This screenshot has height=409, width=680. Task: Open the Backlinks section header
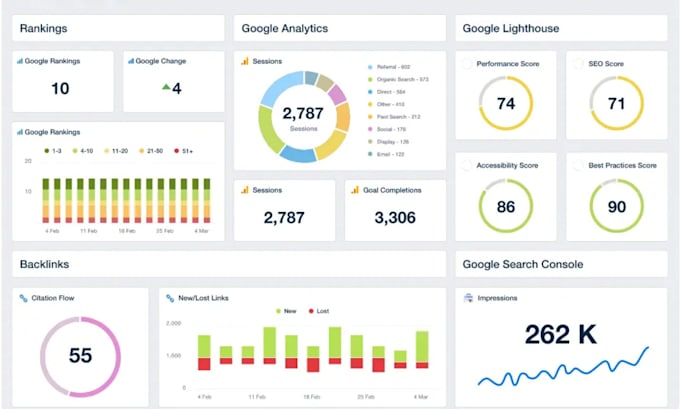point(229,264)
